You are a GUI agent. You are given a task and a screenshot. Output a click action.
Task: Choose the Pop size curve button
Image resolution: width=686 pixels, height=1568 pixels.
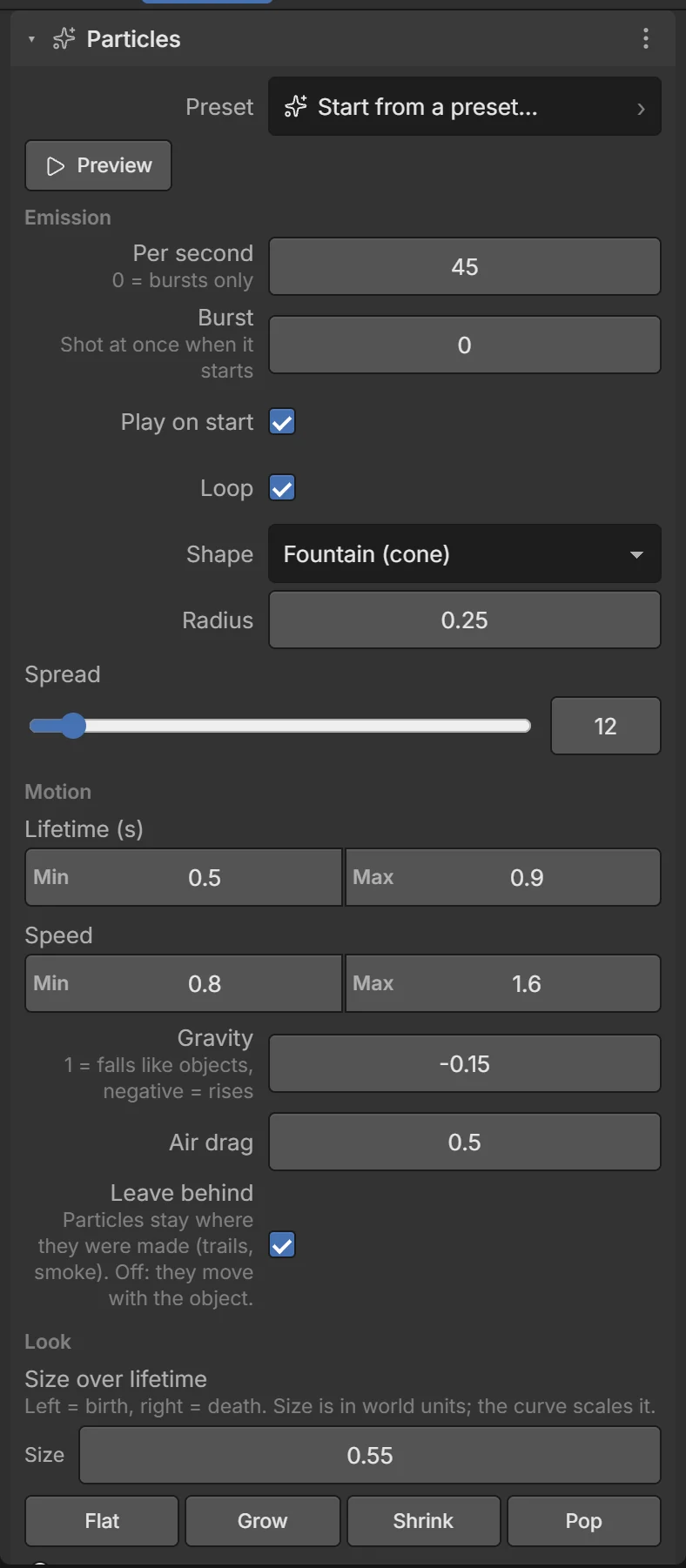coord(583,1521)
